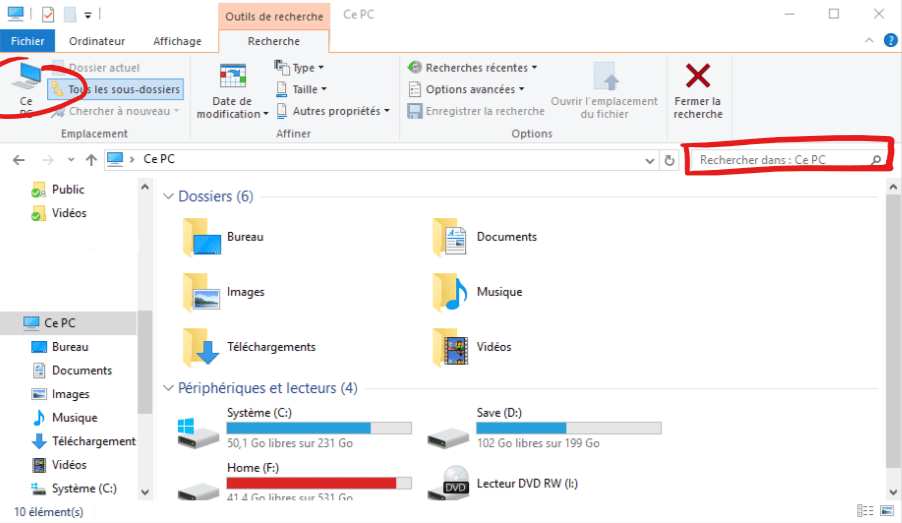Select the Recherche tab

[x=274, y=41]
